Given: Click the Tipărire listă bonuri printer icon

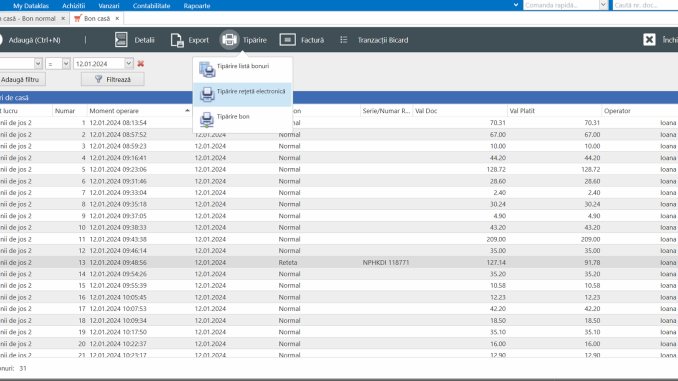Looking at the screenshot, I should [207, 69].
